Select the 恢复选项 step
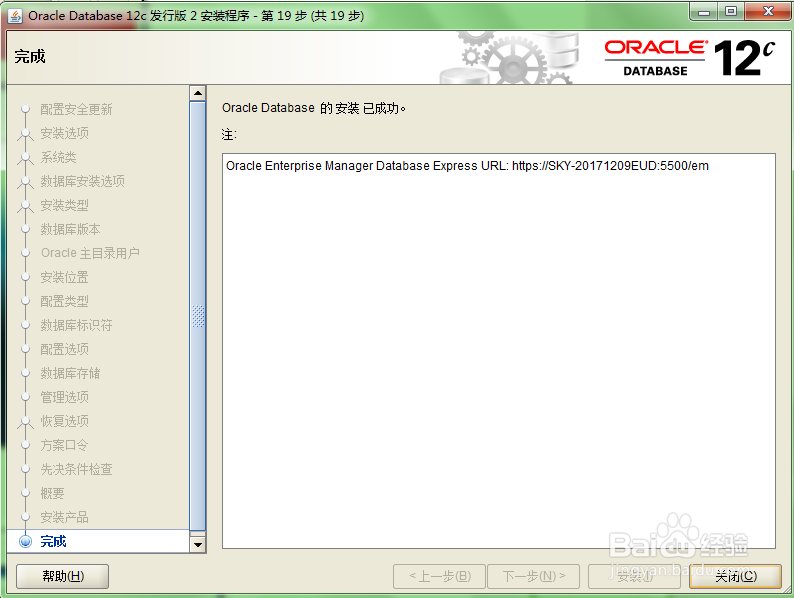This screenshot has height=598, width=794. coord(64,421)
